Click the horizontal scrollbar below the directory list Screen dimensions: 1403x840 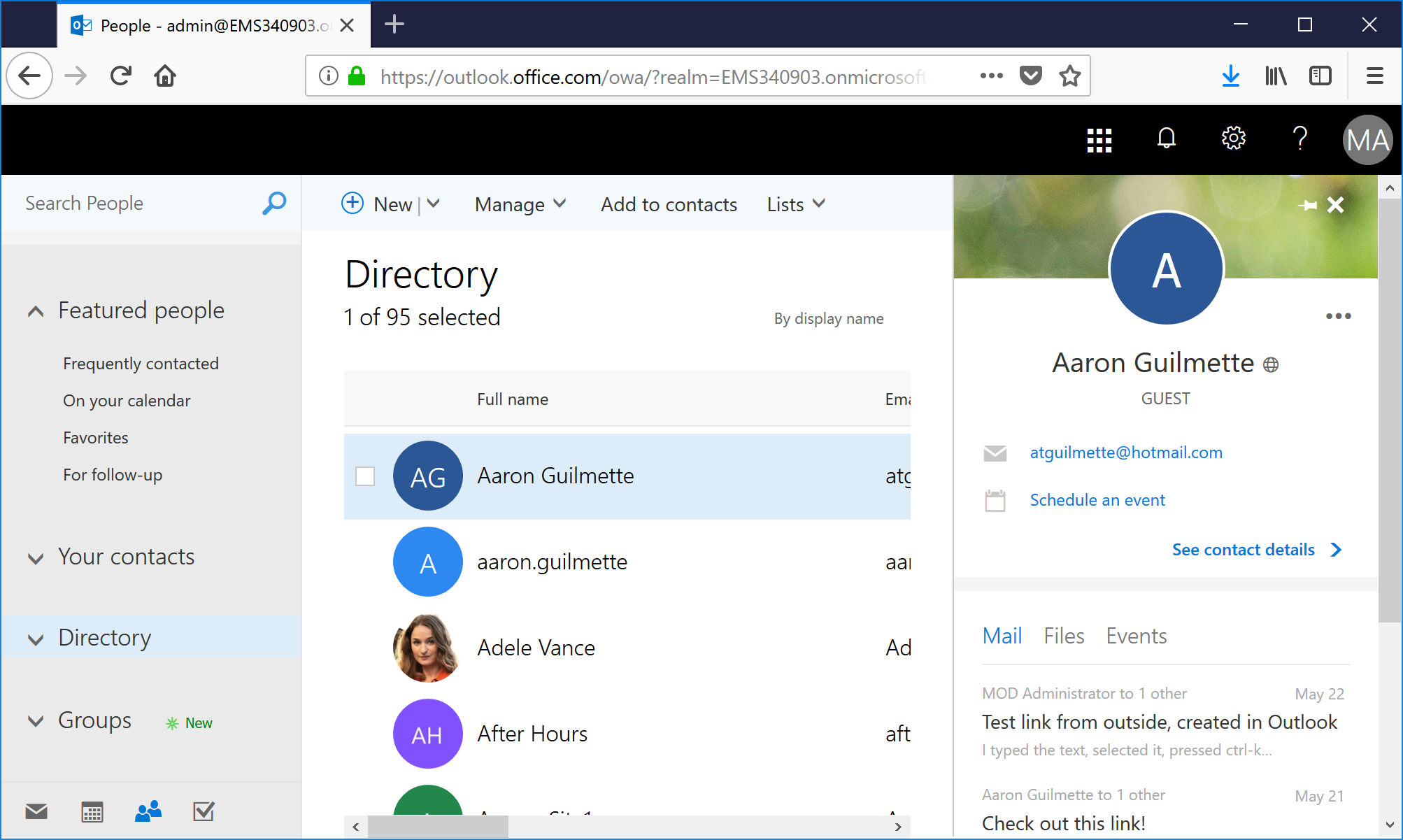pyautogui.click(x=439, y=826)
